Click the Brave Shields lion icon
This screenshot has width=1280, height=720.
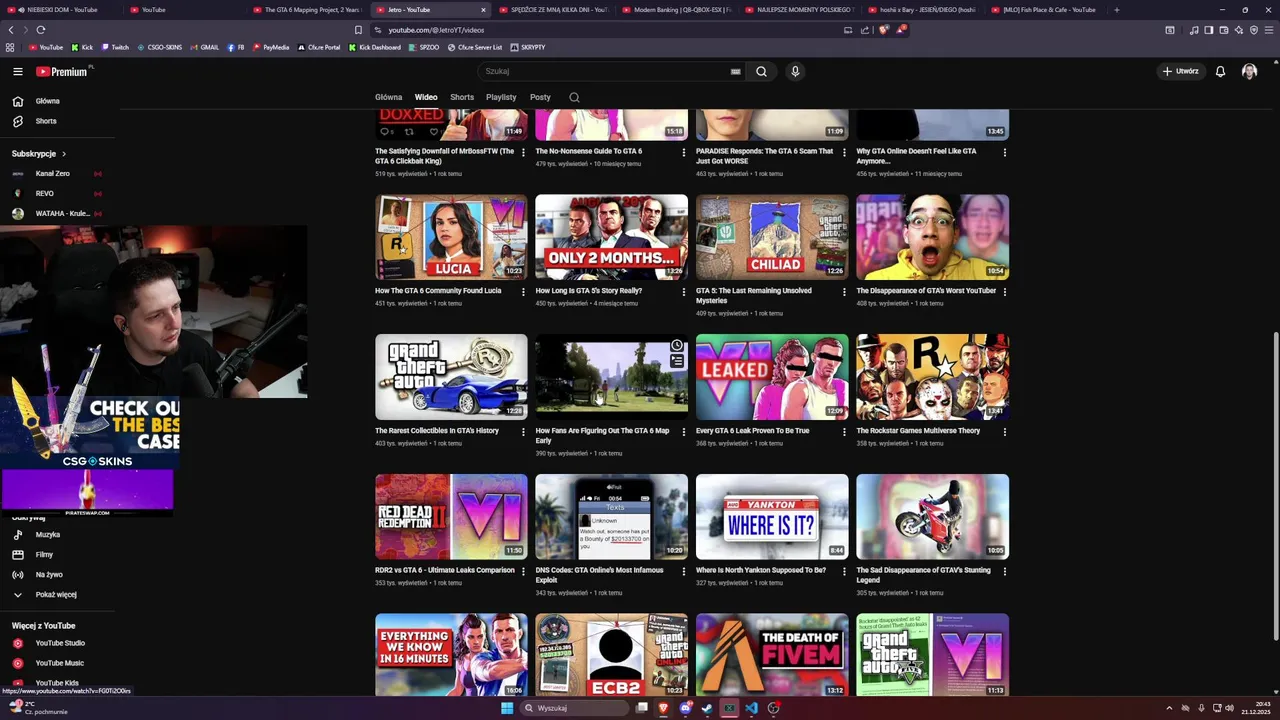point(884,30)
